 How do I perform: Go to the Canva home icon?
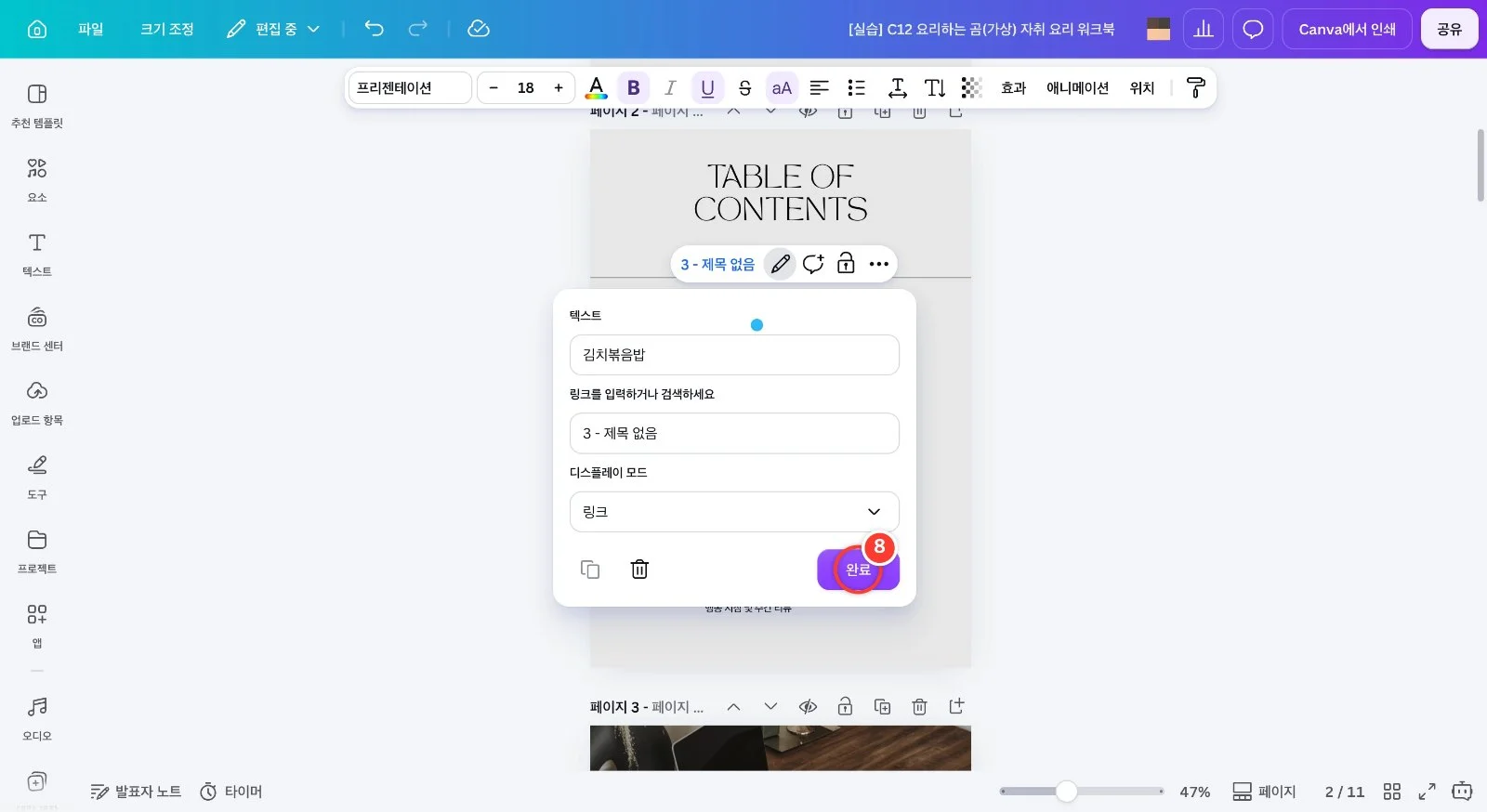tap(37, 29)
